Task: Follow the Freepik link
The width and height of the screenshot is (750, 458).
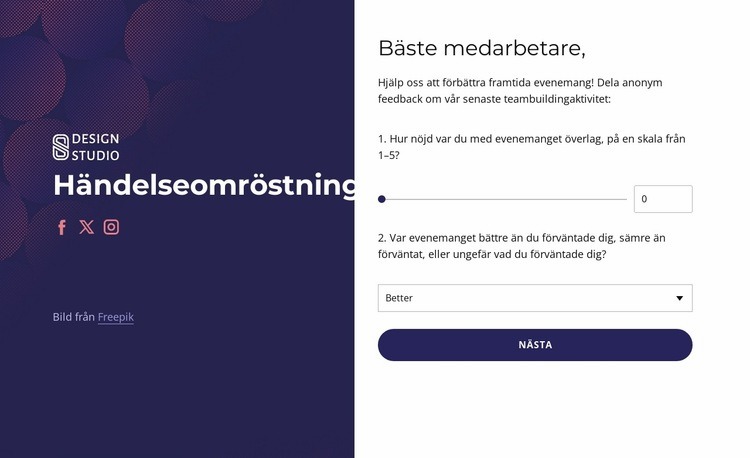Action: pyautogui.click(x=115, y=317)
